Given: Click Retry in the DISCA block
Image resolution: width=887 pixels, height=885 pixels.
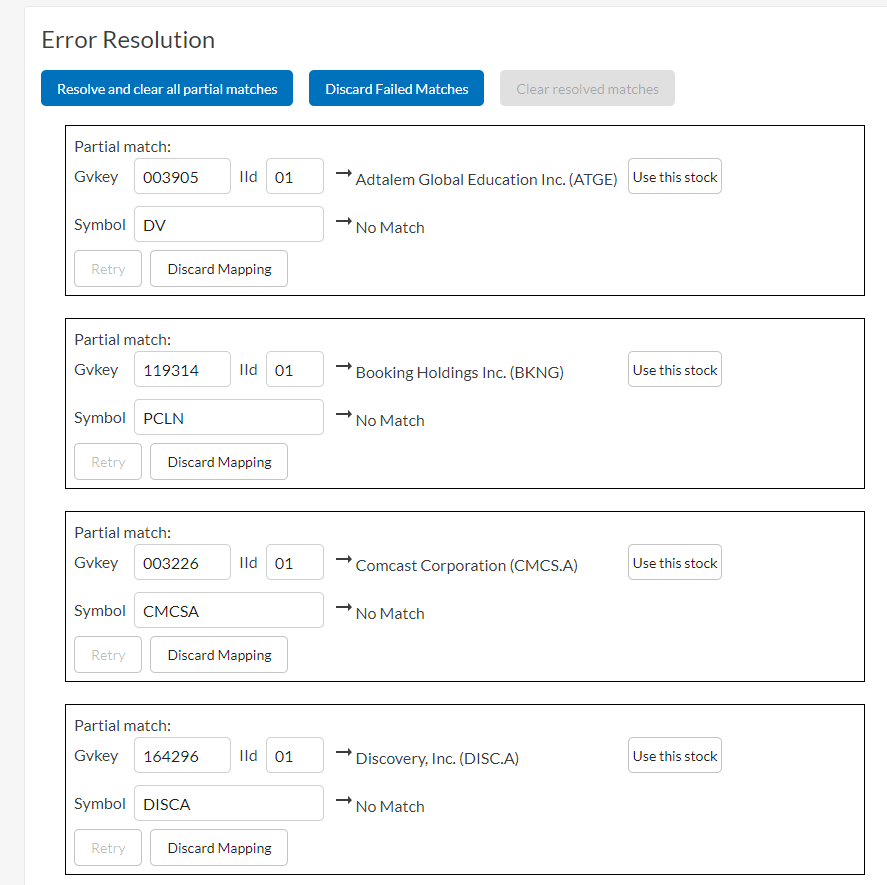Looking at the screenshot, I should pyautogui.click(x=108, y=848).
